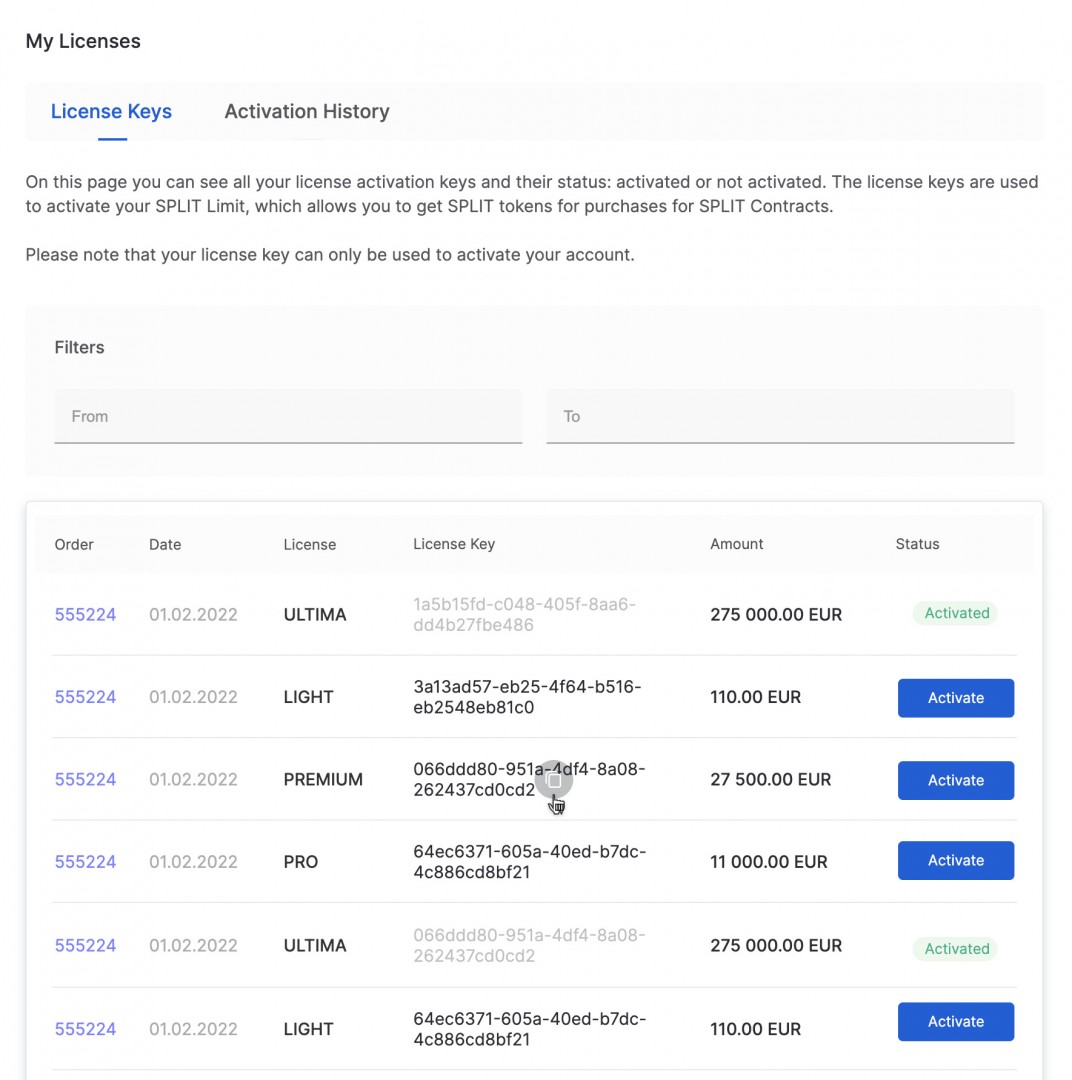The width and height of the screenshot is (1072, 1080).
Task: Select the License Keys tab
Action: click(111, 112)
